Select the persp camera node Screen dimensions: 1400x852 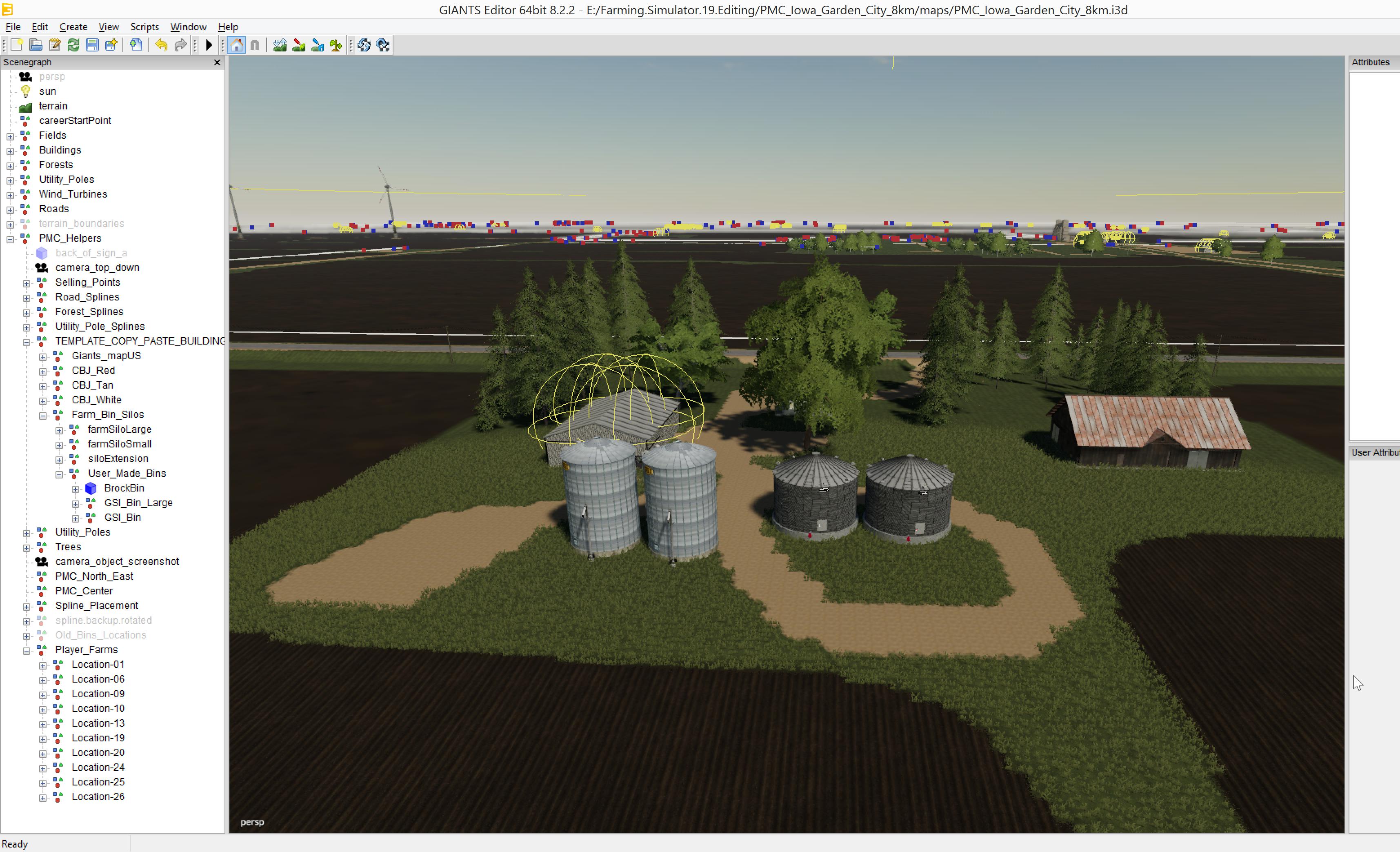[x=52, y=76]
